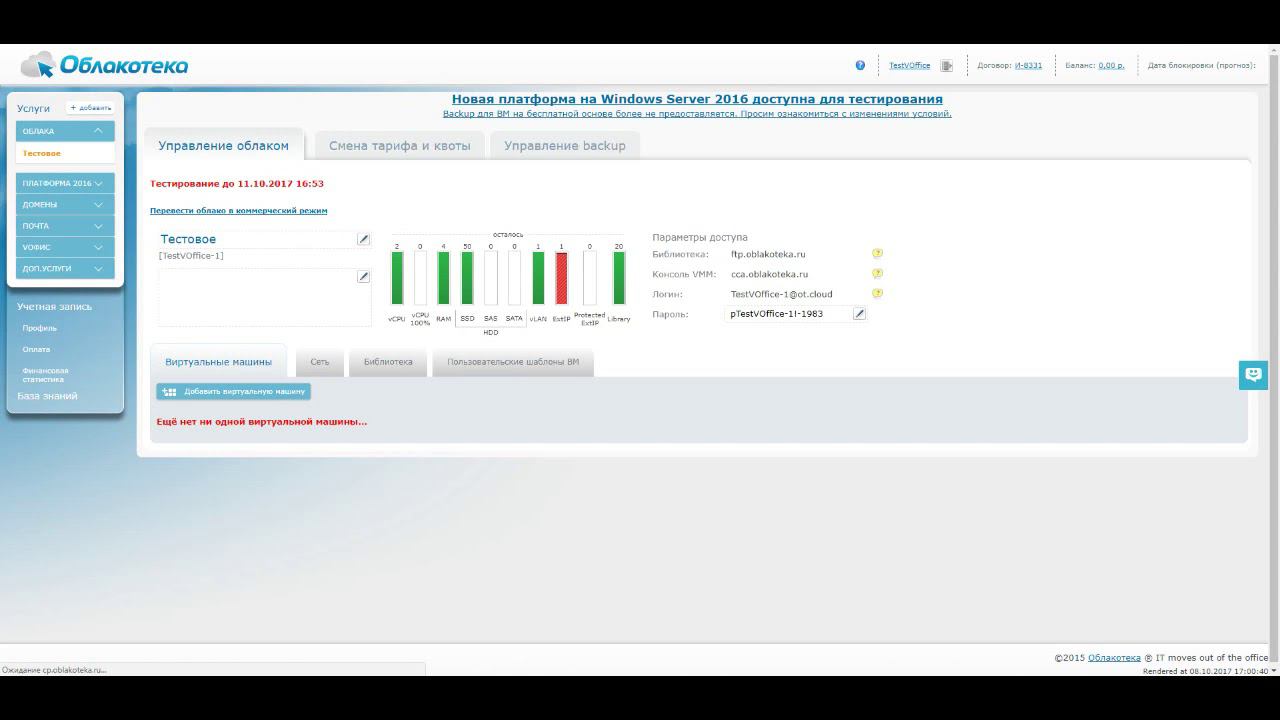Click the Учетная запись heading

point(54,307)
